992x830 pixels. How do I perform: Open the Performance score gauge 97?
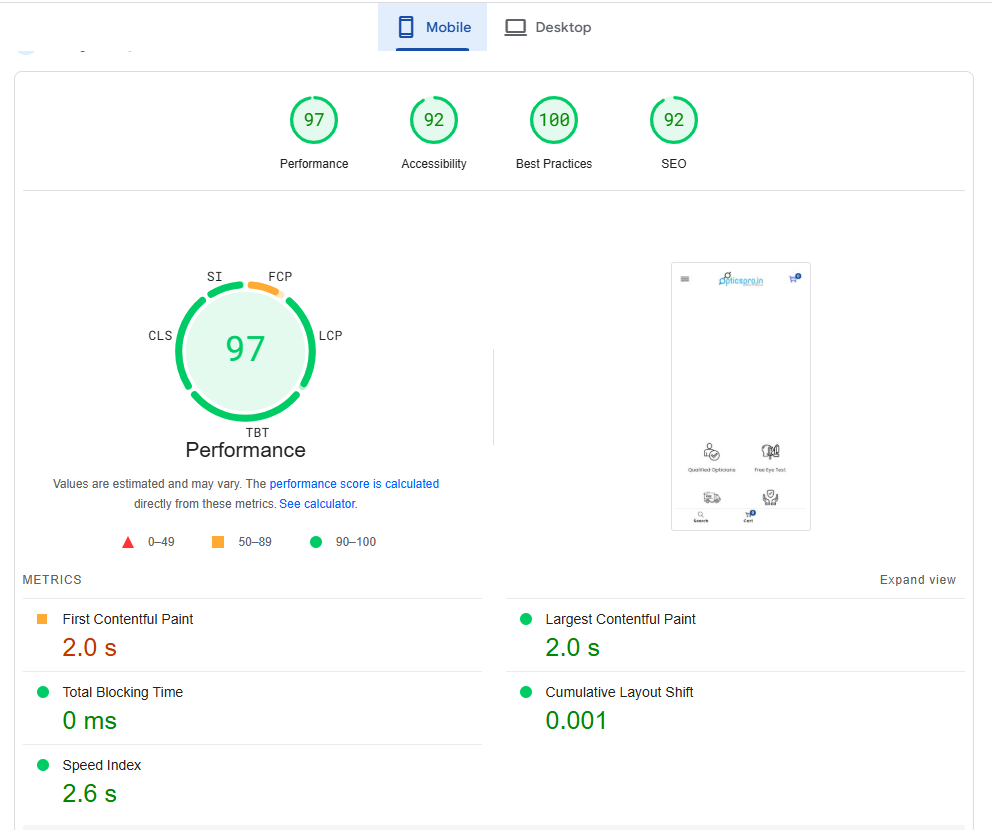[x=314, y=120]
